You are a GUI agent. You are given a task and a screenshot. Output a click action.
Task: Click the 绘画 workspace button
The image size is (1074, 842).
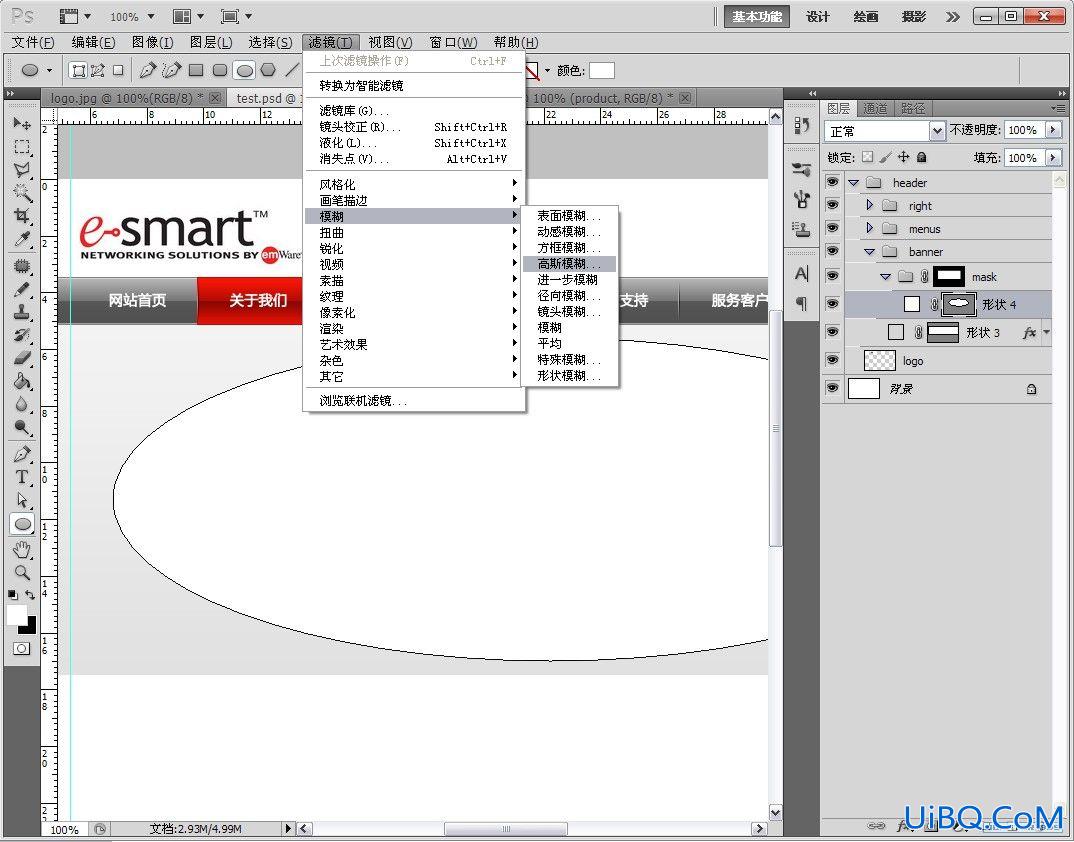(x=866, y=16)
